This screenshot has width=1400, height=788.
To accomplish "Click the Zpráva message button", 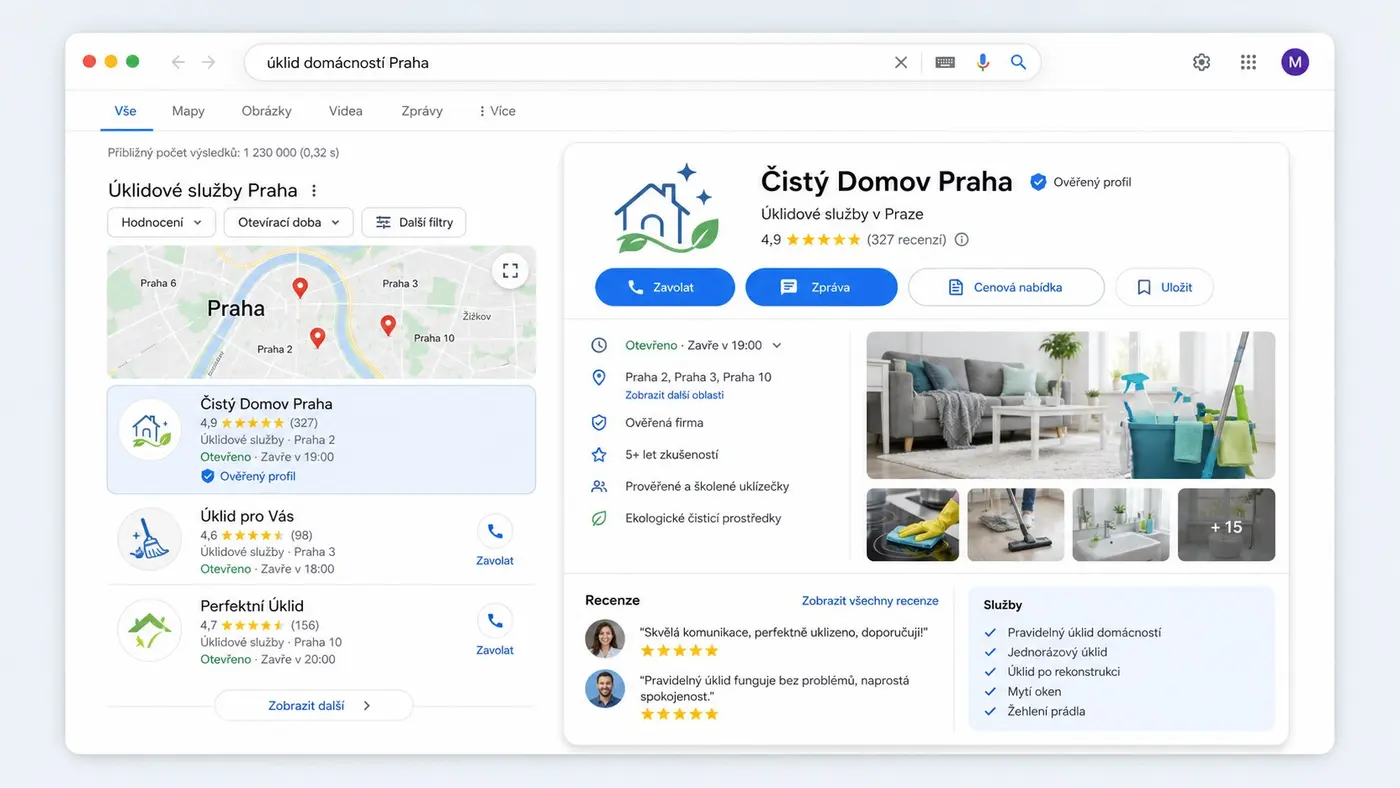I will (x=821, y=287).
